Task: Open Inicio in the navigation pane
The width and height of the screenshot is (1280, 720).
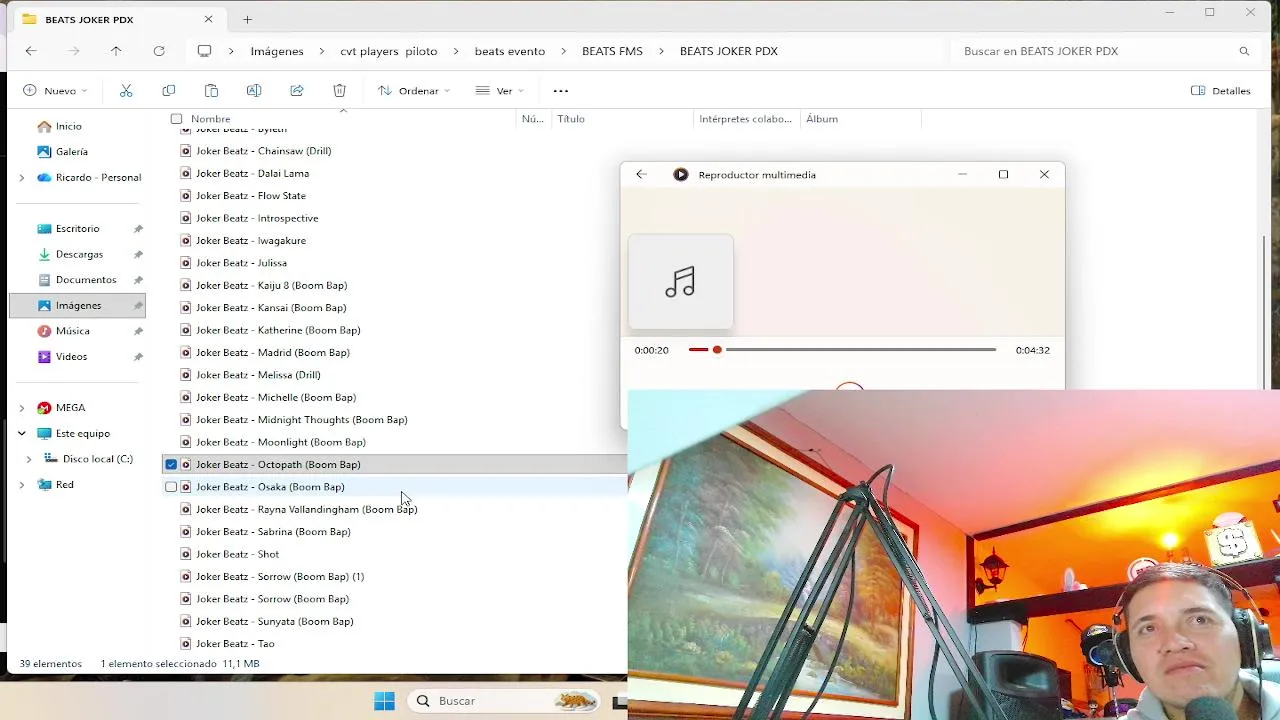Action: [x=69, y=126]
